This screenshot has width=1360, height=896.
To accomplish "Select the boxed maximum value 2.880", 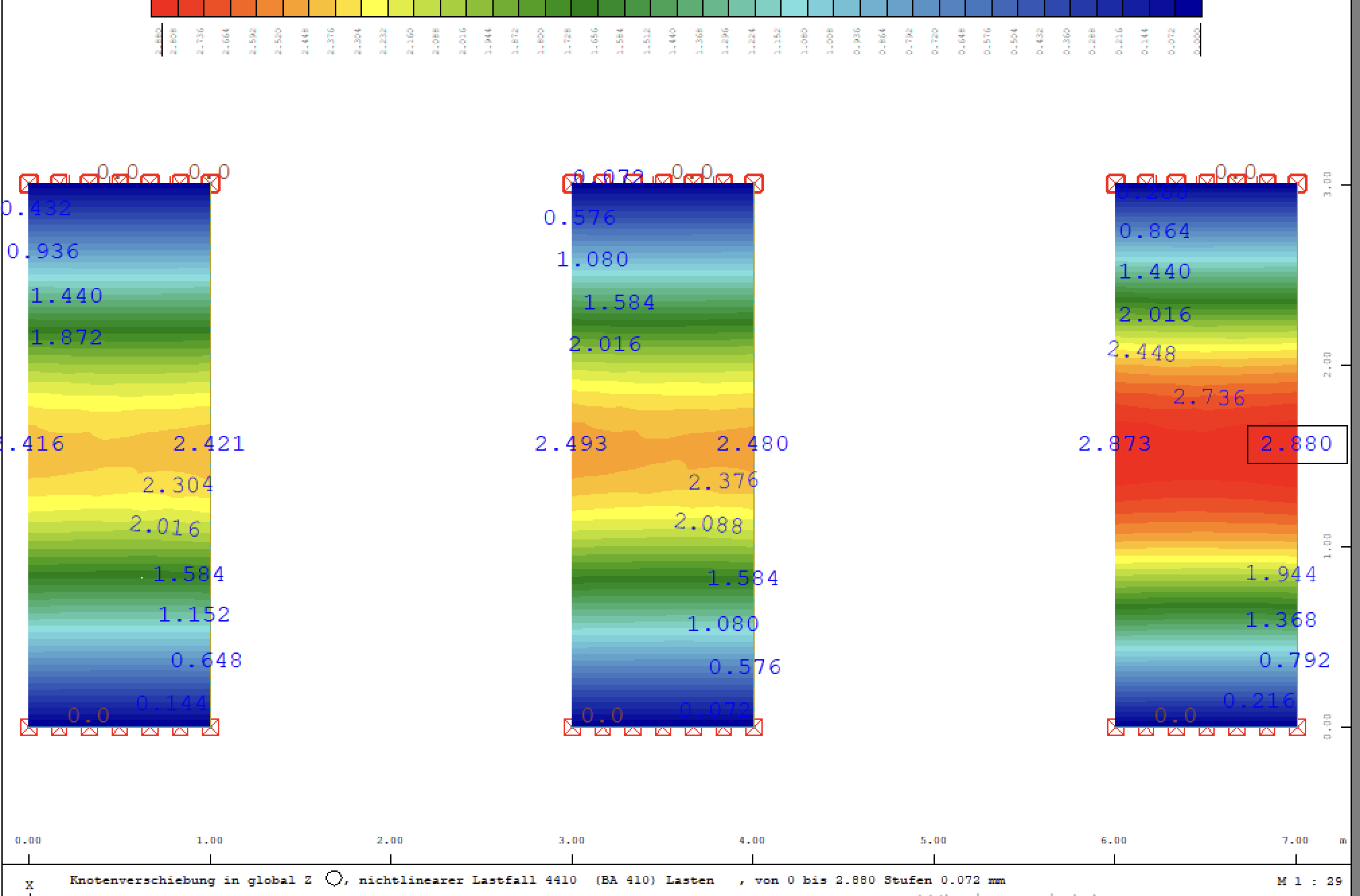I will (x=1297, y=444).
